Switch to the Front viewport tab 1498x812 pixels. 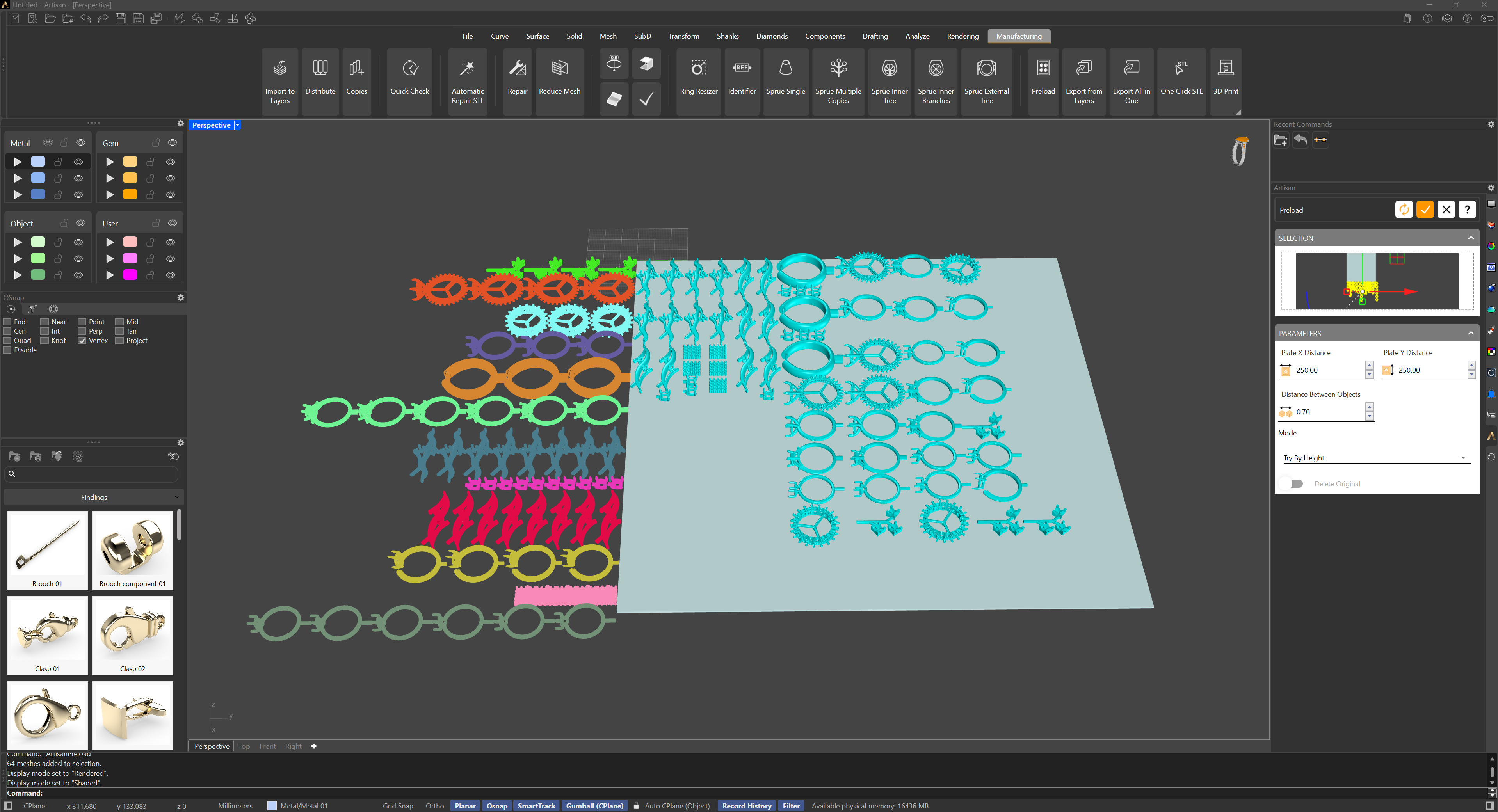pyautogui.click(x=267, y=746)
